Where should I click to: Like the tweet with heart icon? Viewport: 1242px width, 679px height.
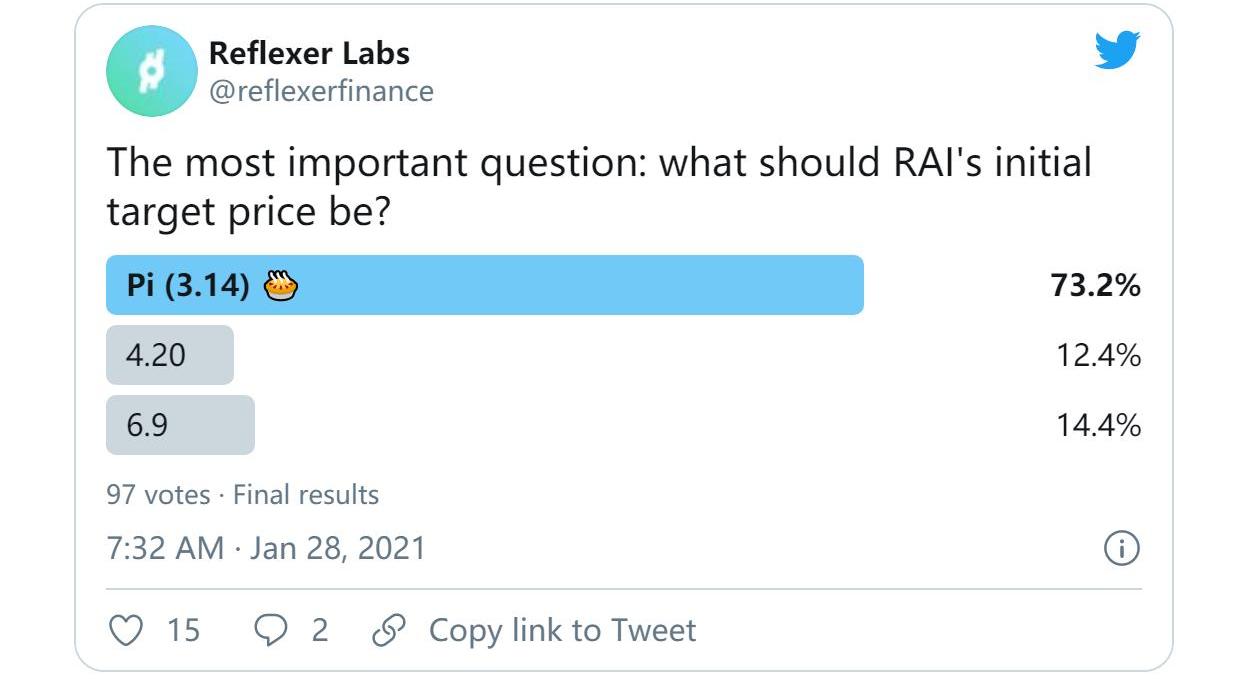[124, 630]
